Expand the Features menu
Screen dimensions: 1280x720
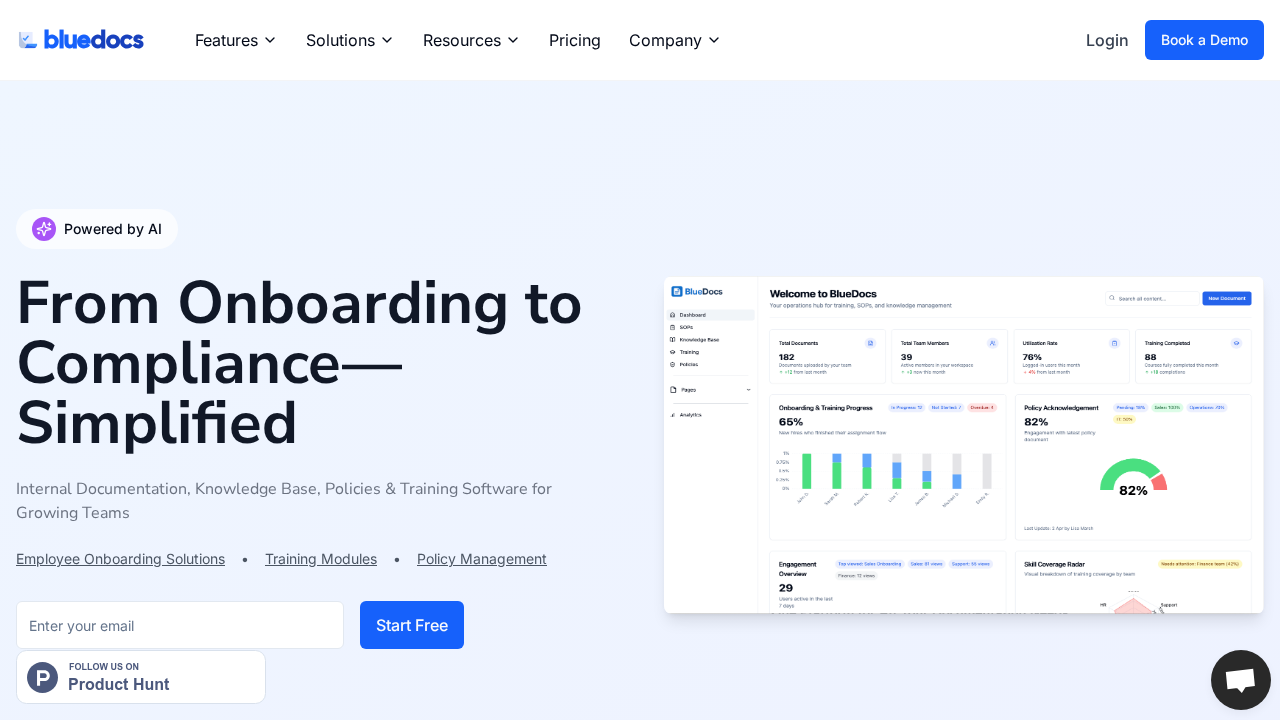pos(235,40)
